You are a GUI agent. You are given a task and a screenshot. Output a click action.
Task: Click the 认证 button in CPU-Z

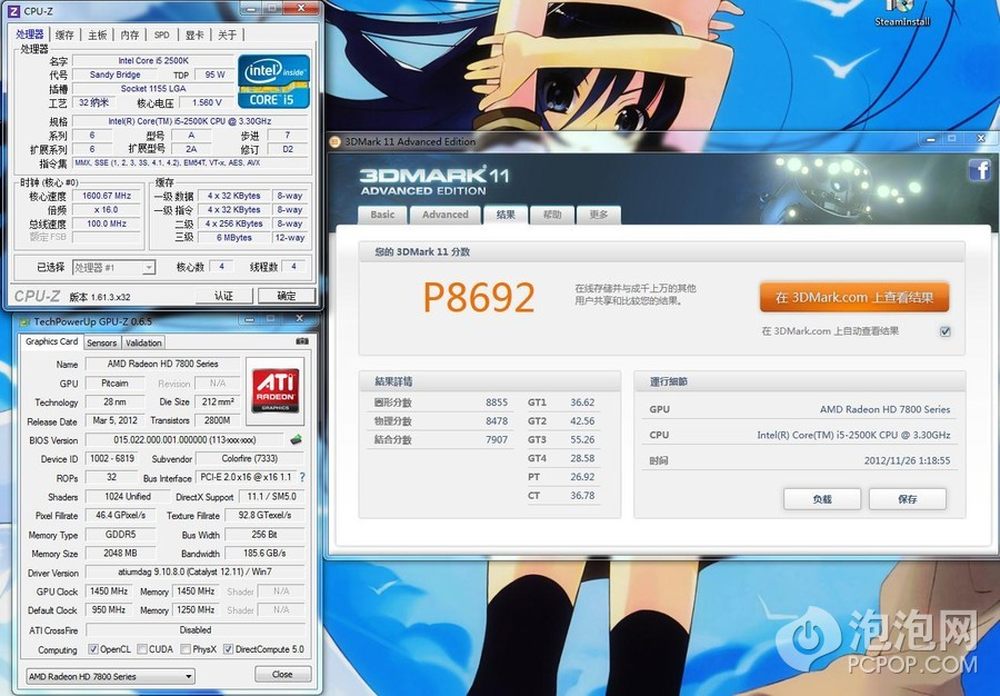pos(223,296)
